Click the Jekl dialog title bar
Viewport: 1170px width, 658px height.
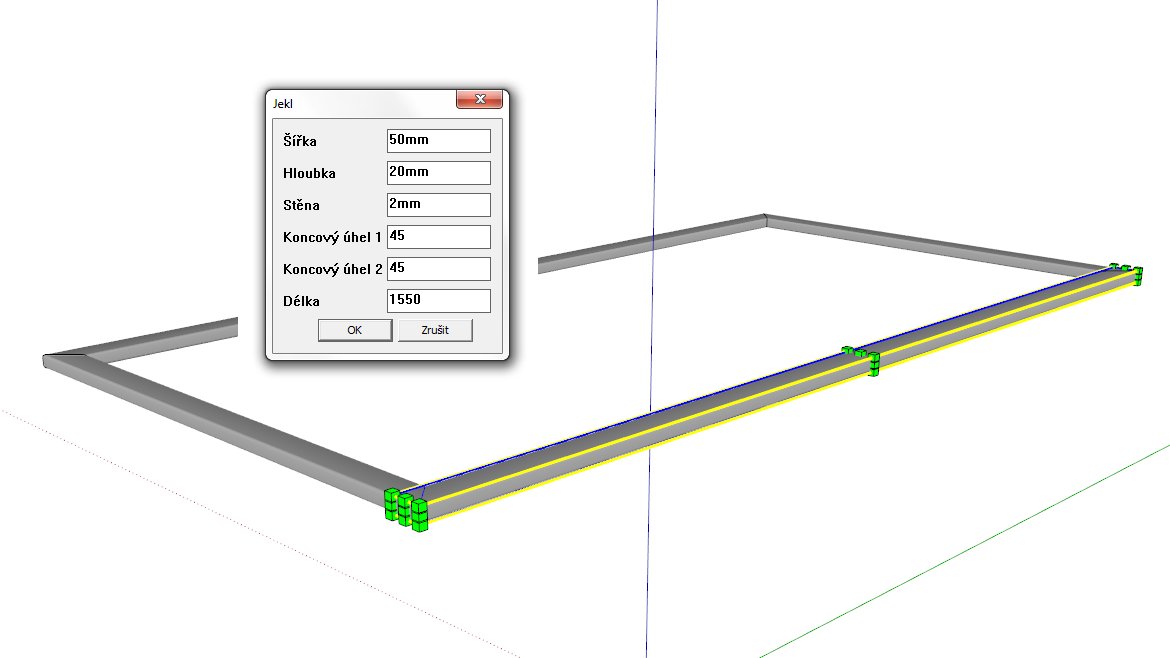point(360,101)
